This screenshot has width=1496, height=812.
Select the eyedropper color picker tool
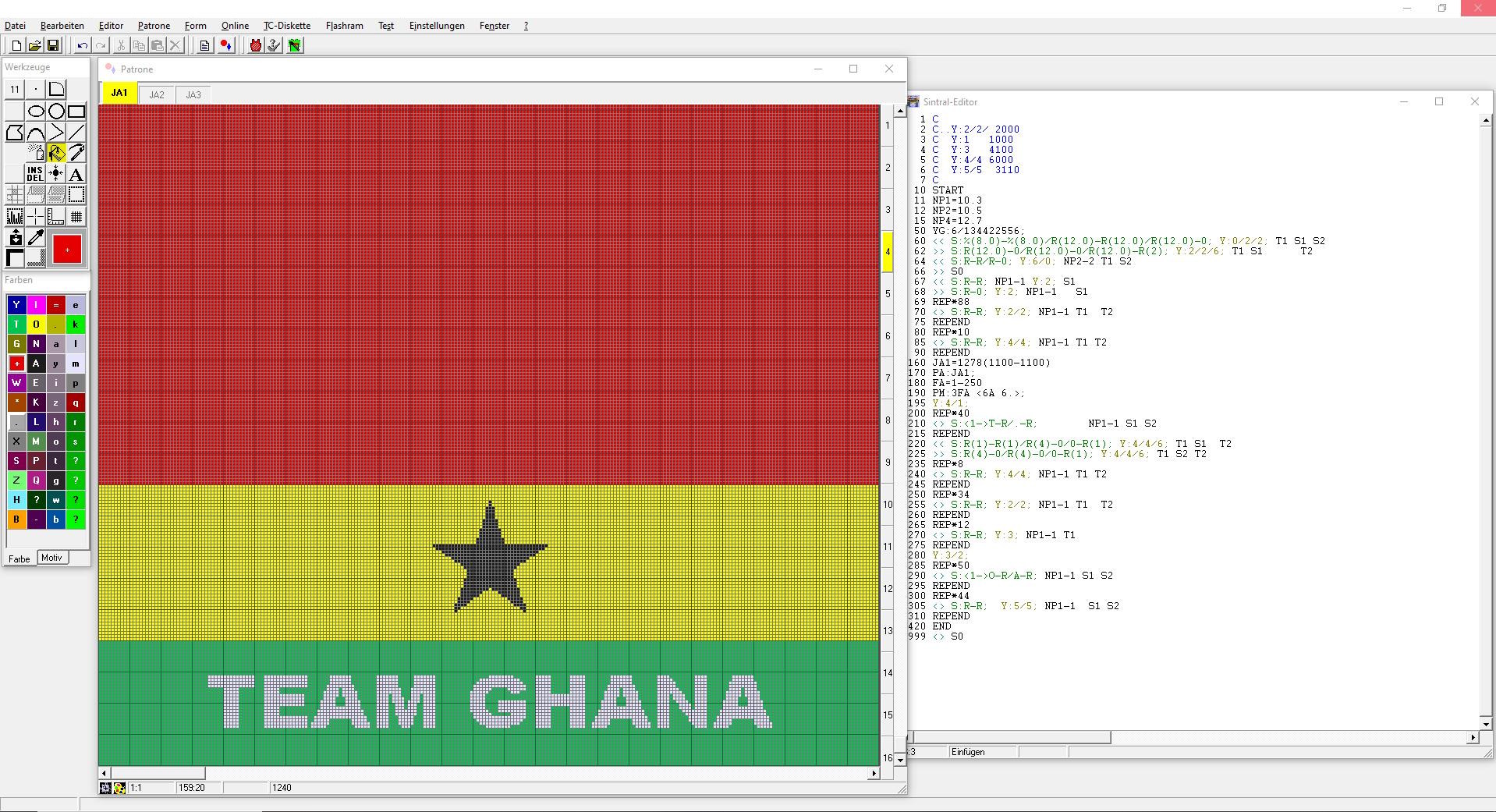coord(36,238)
